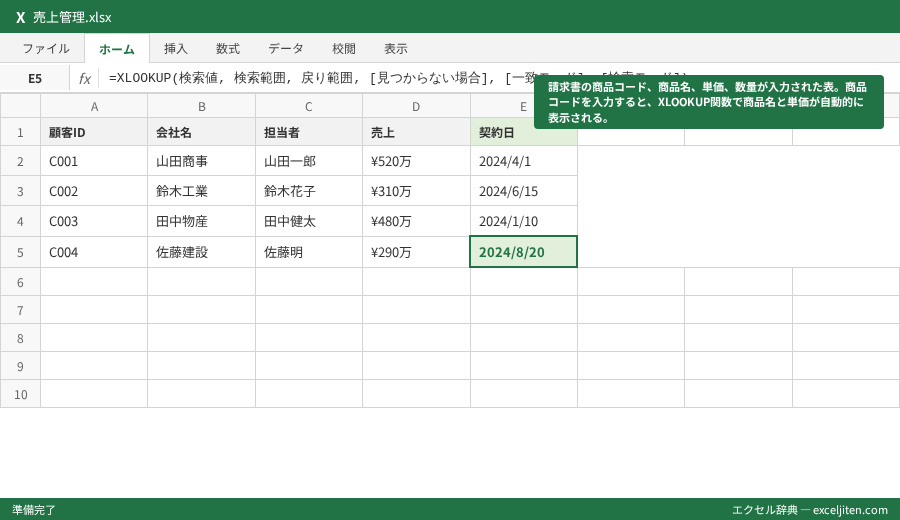Click the Excel X logo in title bar
The image size is (900, 520).
[21, 17]
